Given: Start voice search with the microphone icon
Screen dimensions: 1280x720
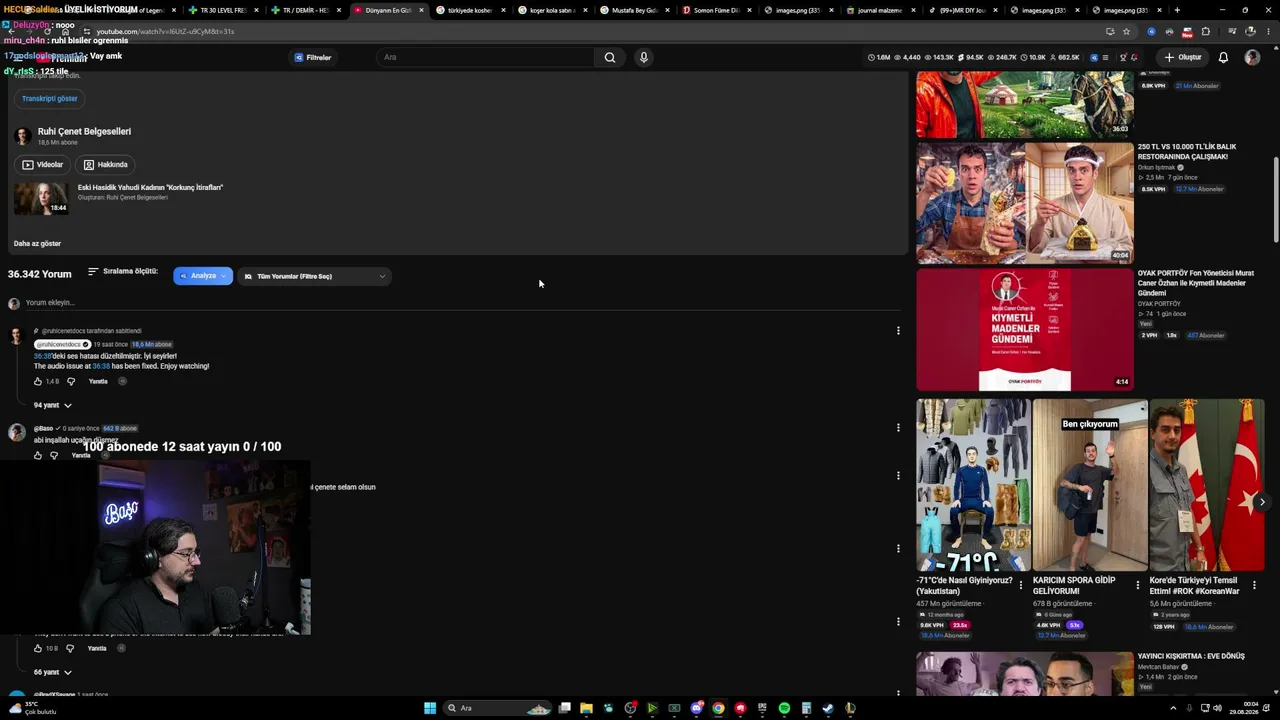Looking at the screenshot, I should click(x=644, y=57).
